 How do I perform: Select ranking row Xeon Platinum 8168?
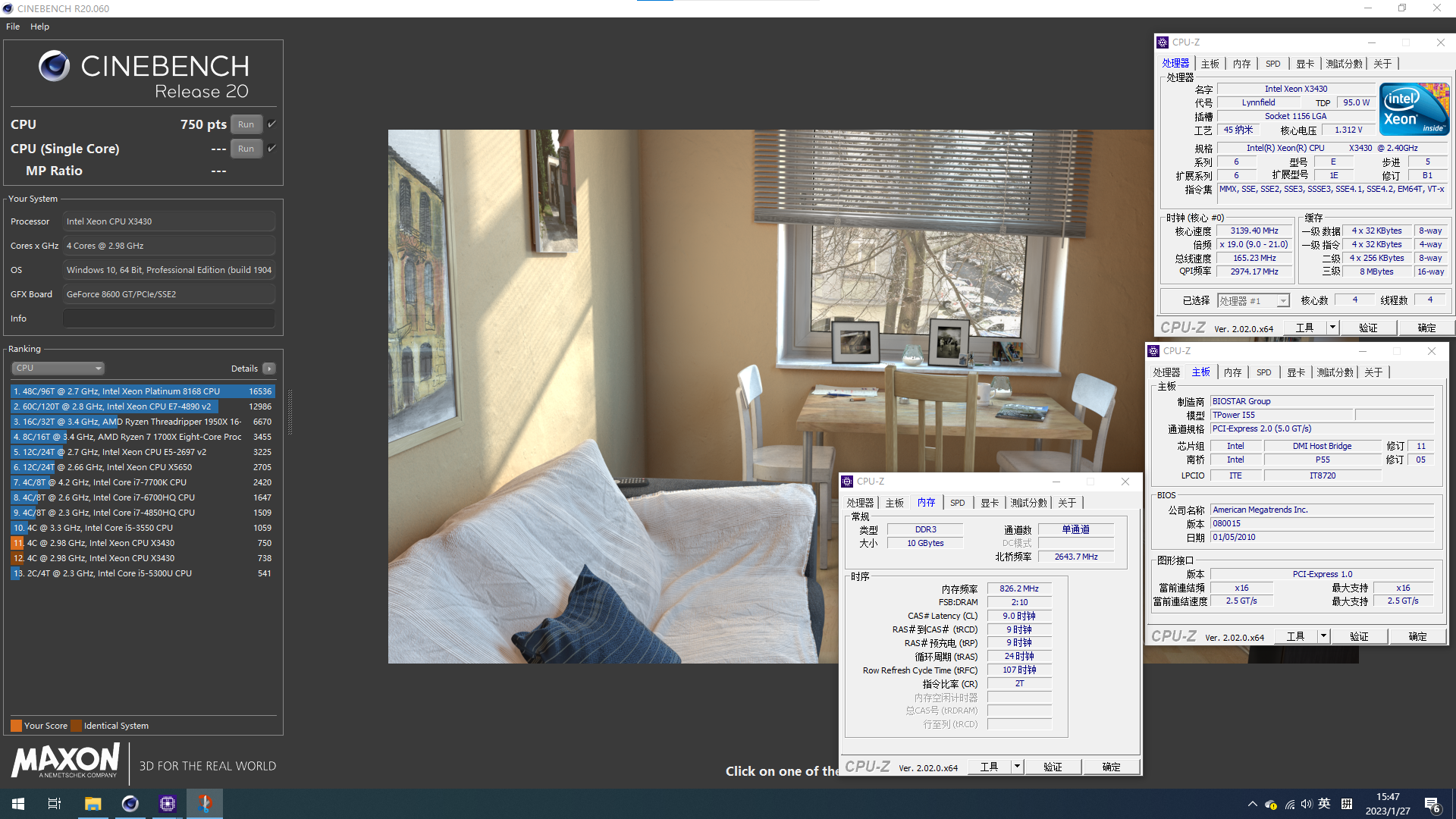pos(143,391)
